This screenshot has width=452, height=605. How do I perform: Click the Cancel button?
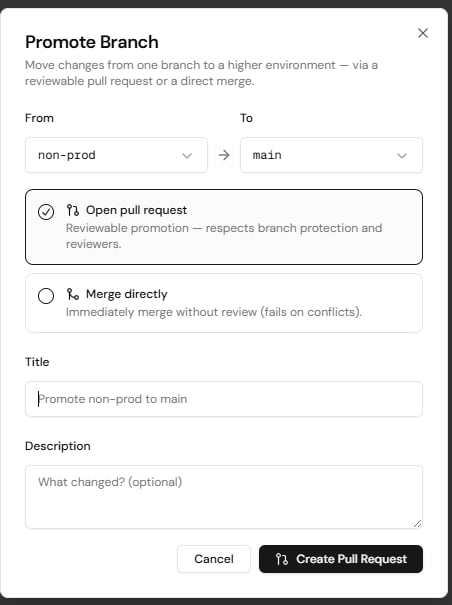[214, 559]
